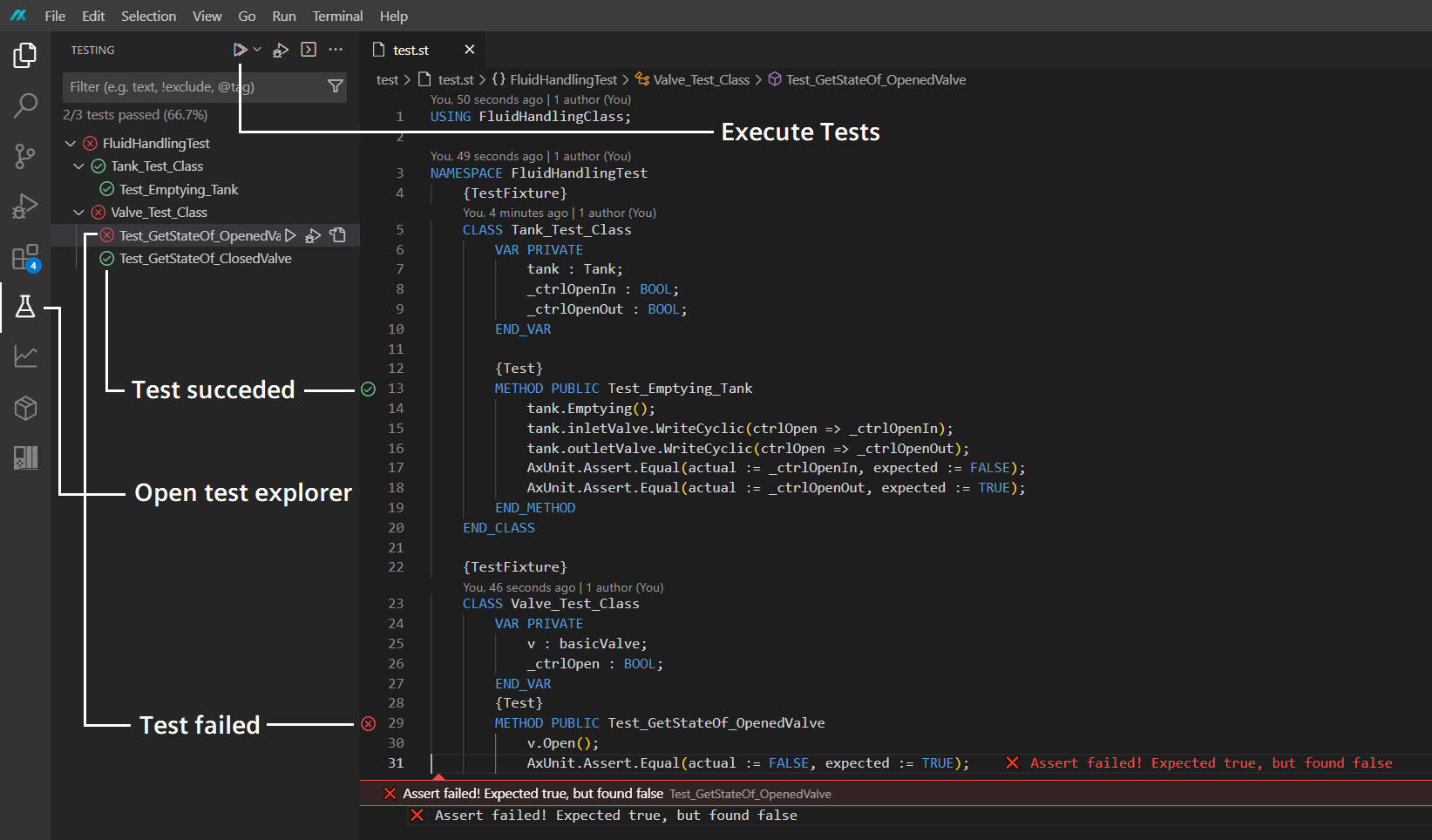Select Test_GetStateOf_ClosedValve test item
Viewport: 1432px width, 840px height.
coord(206,259)
